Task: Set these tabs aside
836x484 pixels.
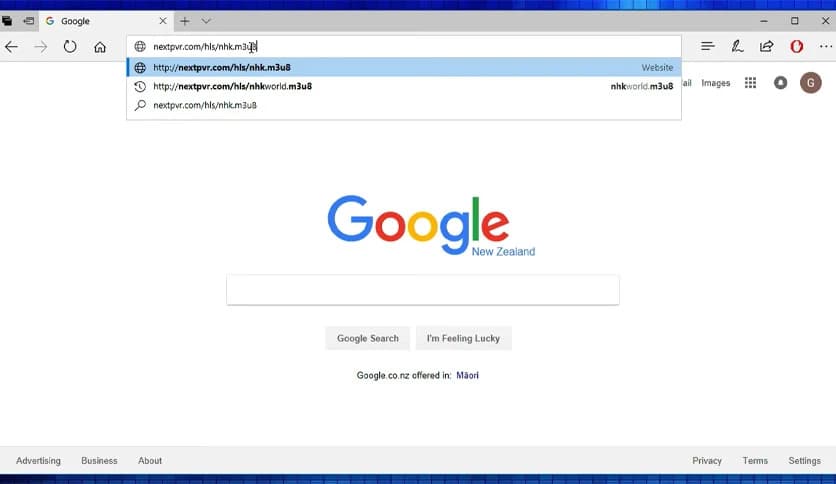Action: click(x=28, y=21)
